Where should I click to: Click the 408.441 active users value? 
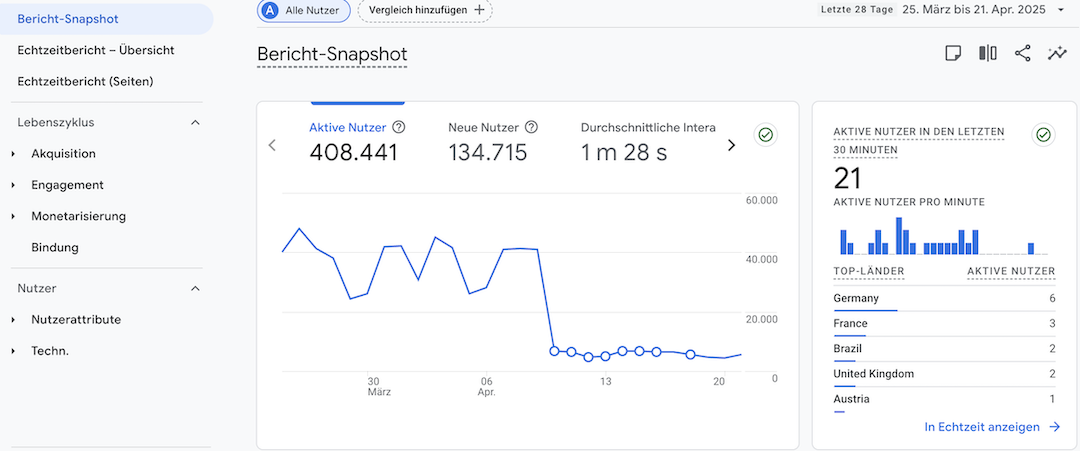(x=353, y=152)
